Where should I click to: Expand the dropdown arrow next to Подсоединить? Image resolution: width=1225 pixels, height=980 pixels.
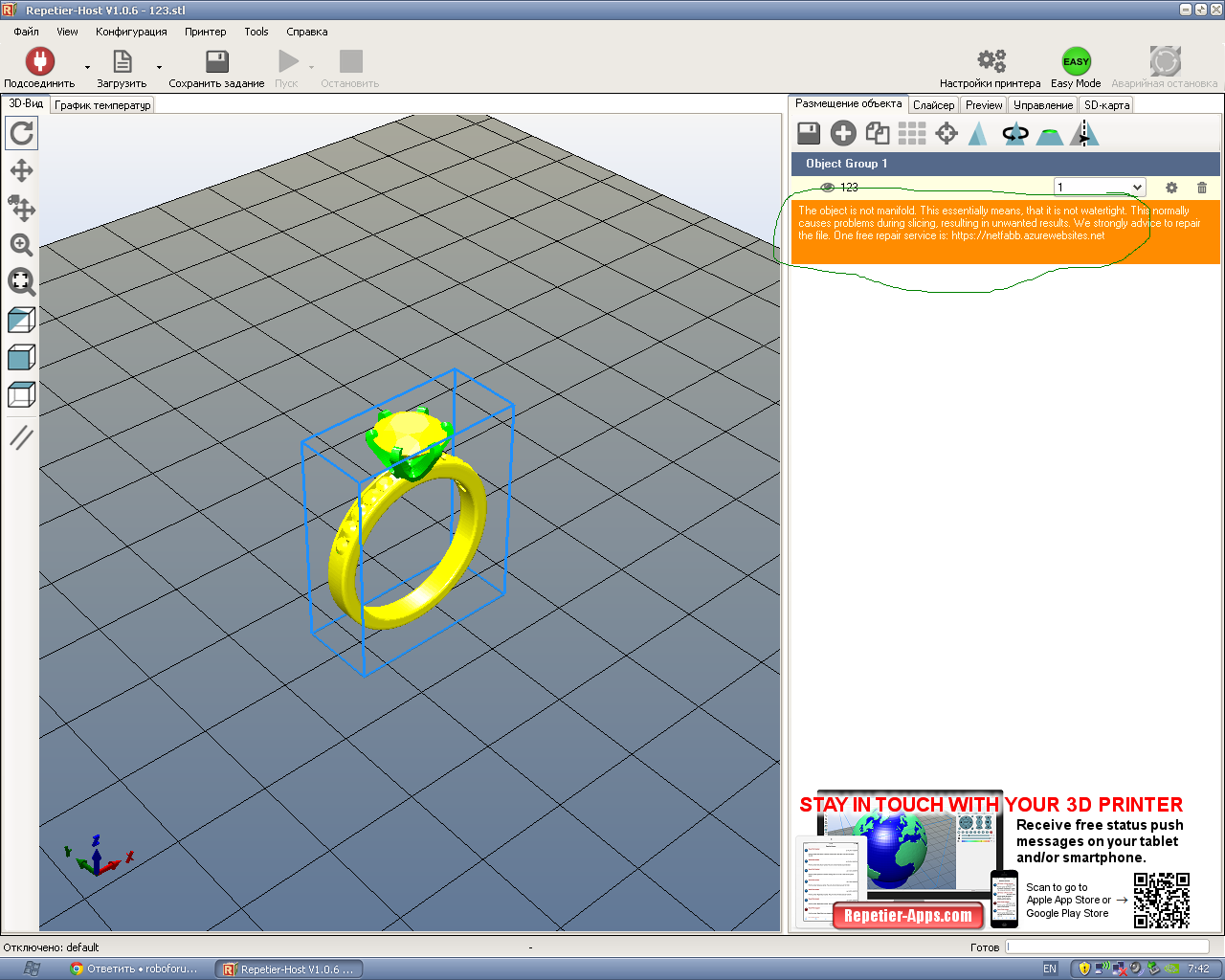coord(87,68)
